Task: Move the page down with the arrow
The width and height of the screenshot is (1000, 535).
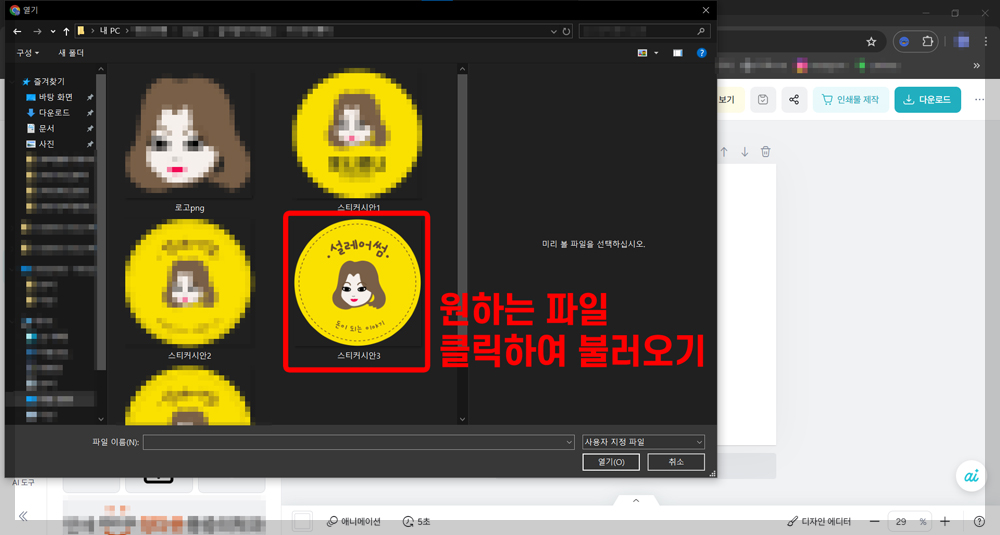Action: point(744,152)
